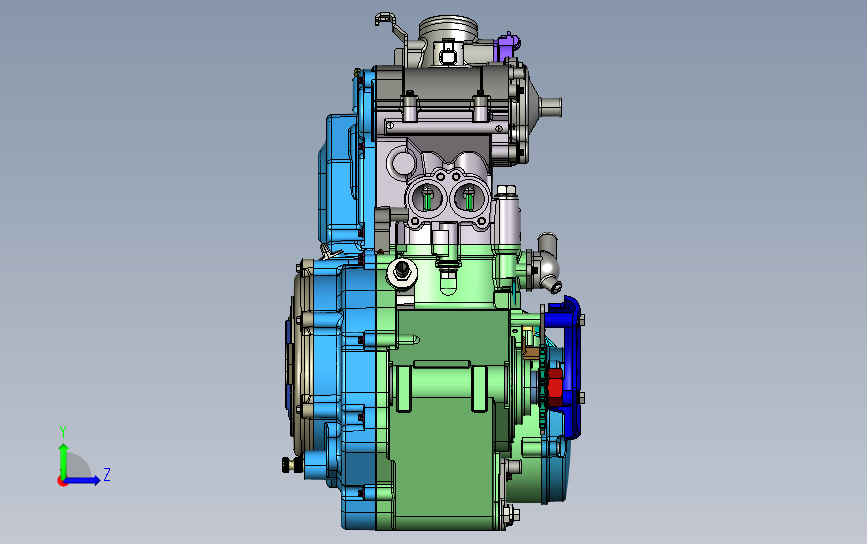Click the blue Z axis arrow of triad
This screenshot has width=867, height=544.
pyautogui.click(x=82, y=480)
